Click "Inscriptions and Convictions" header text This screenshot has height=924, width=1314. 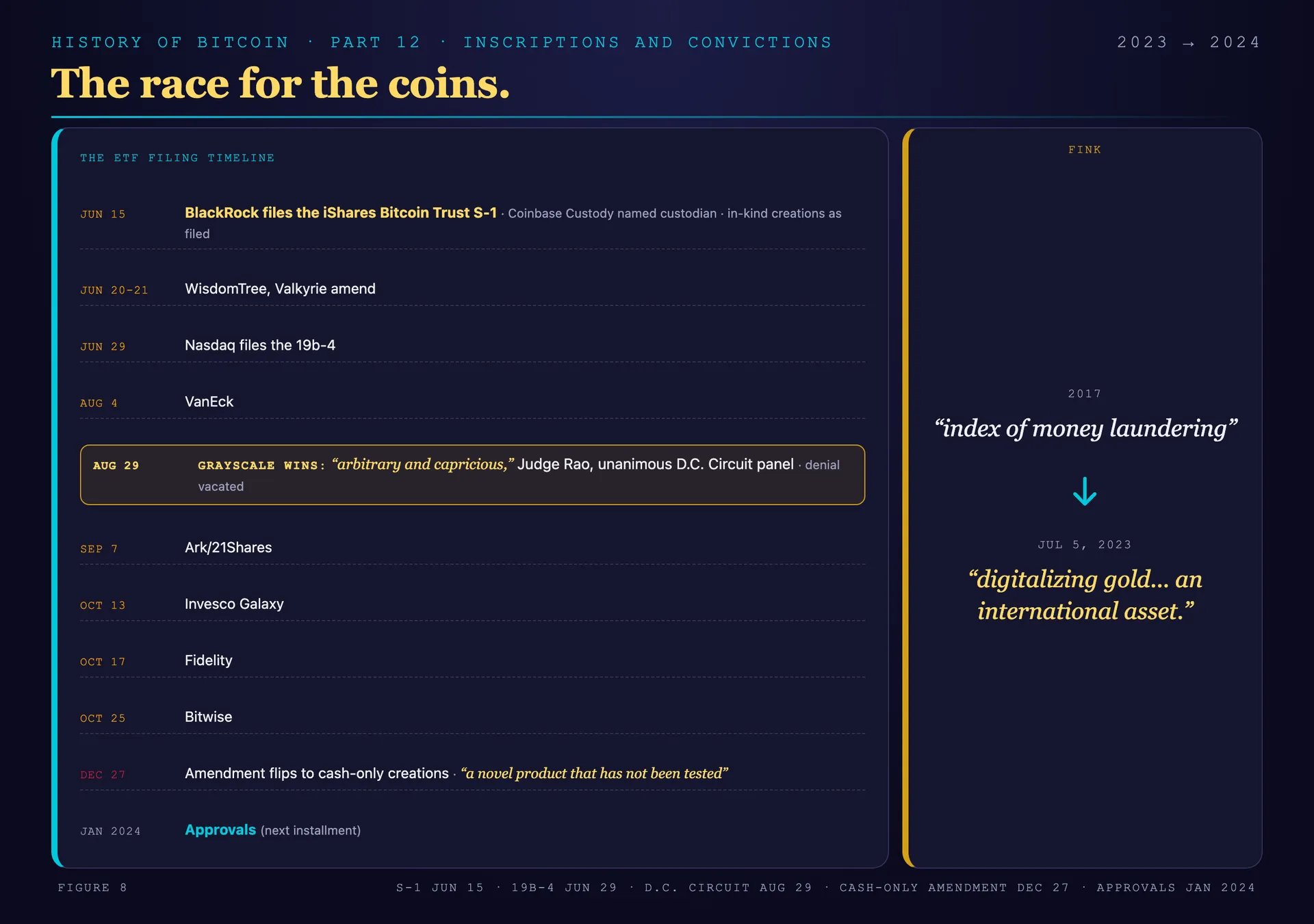tap(647, 42)
